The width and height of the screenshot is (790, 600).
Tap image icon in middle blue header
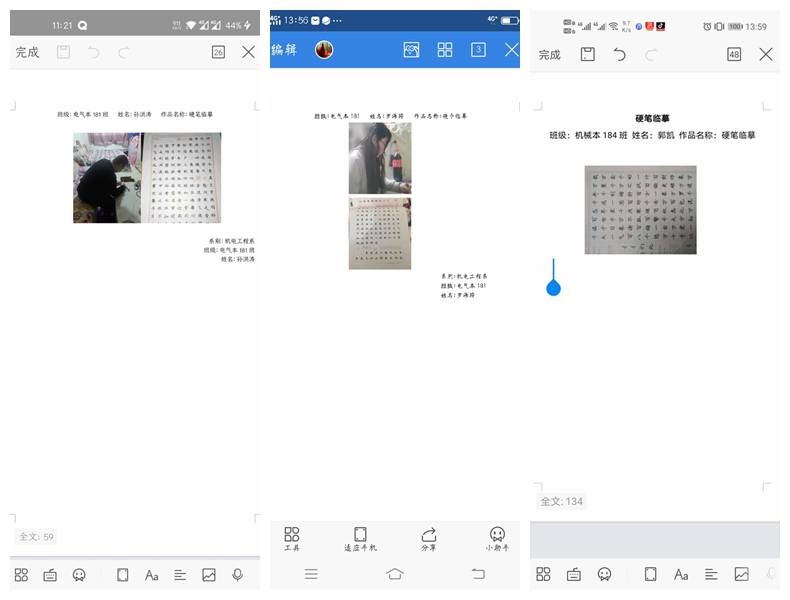coord(411,49)
